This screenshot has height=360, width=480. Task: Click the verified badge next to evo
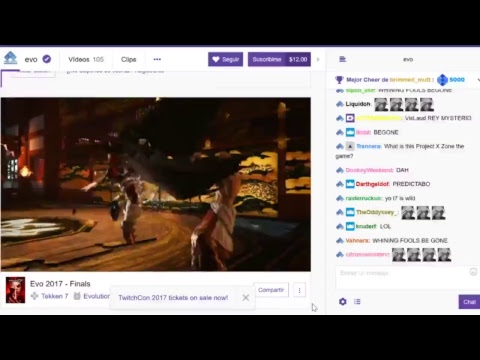47,59
